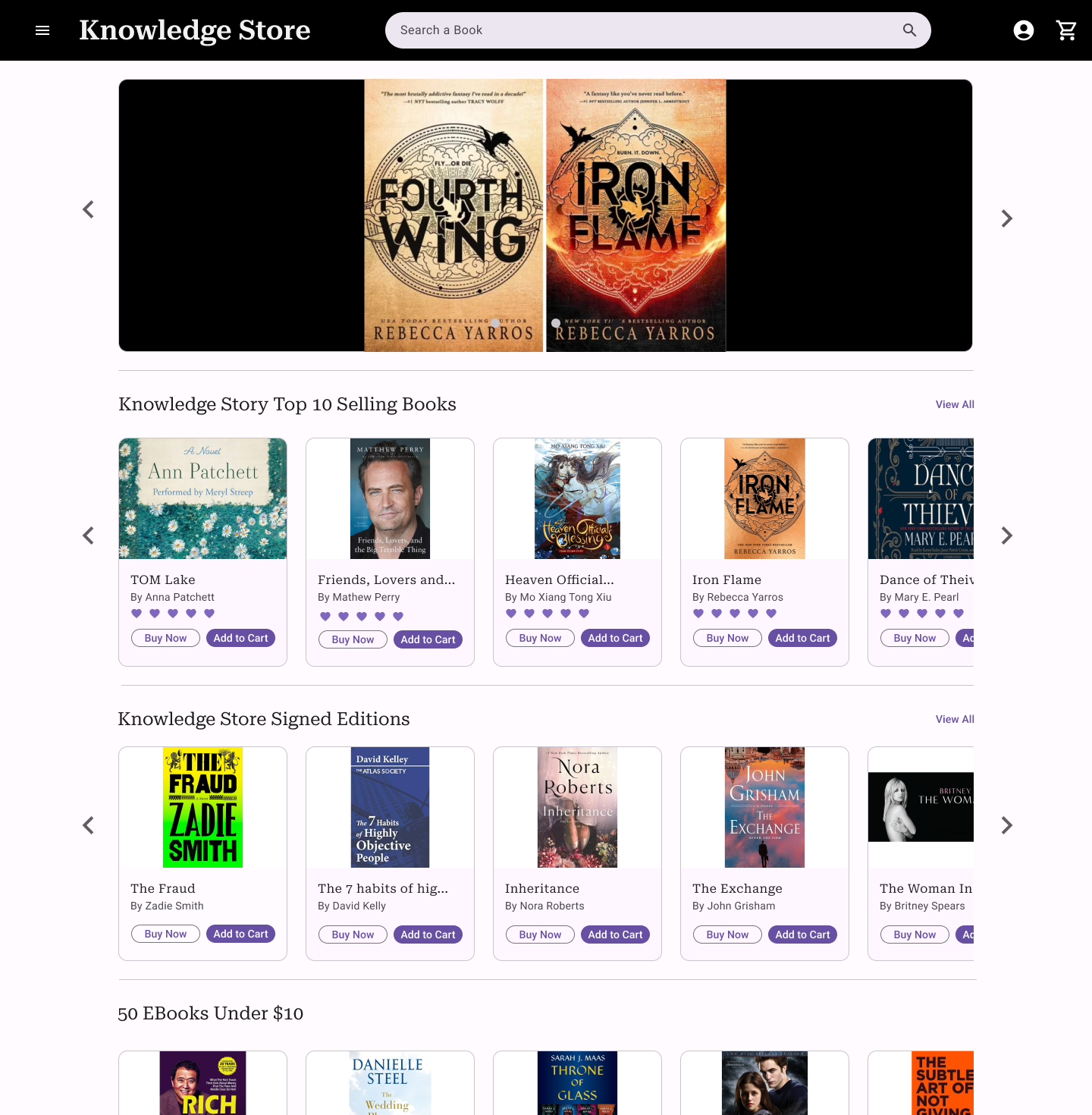The width and height of the screenshot is (1092, 1115).
Task: Show previous Signed Editions books
Action: [x=88, y=825]
